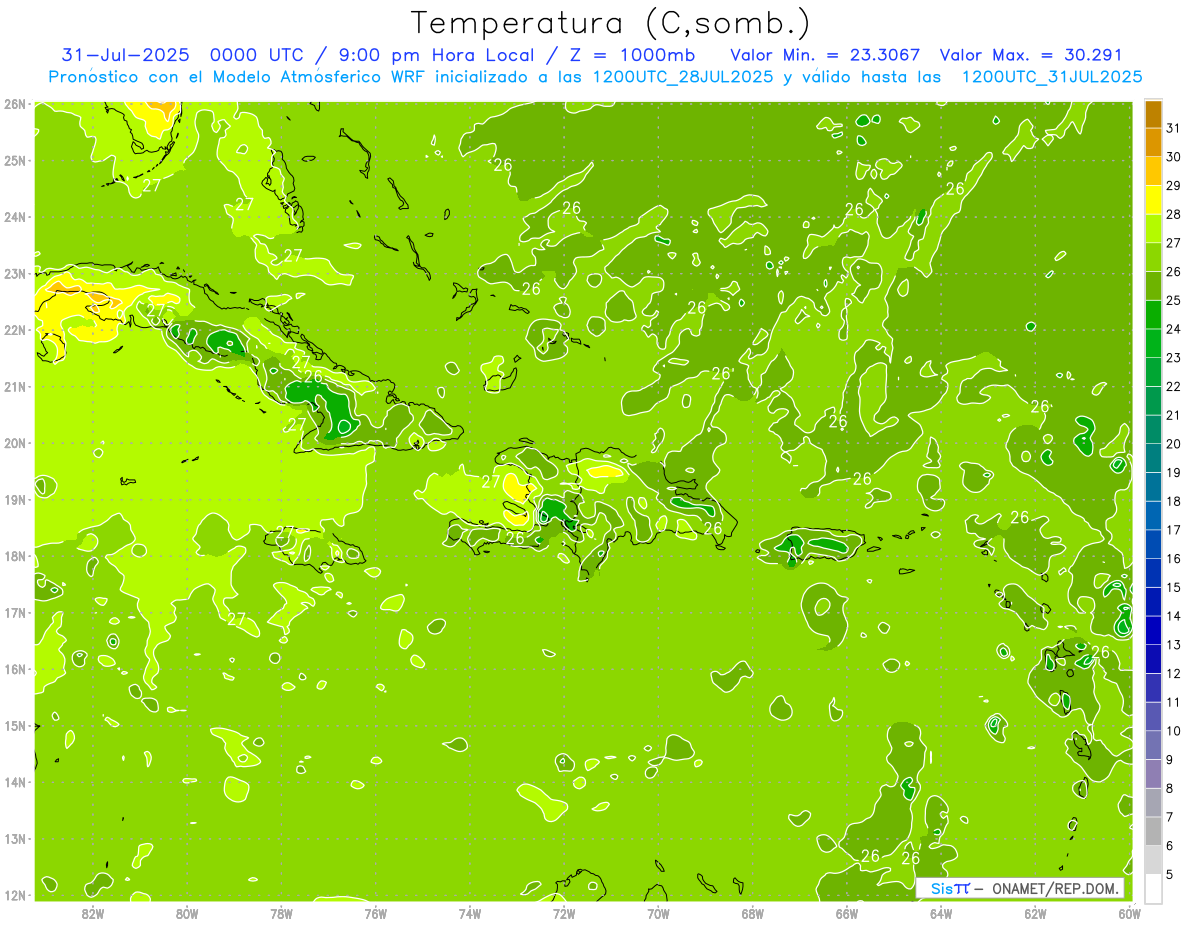Click the '70W' longitude axis label
This screenshot has width=1200, height=927.
coord(658,913)
